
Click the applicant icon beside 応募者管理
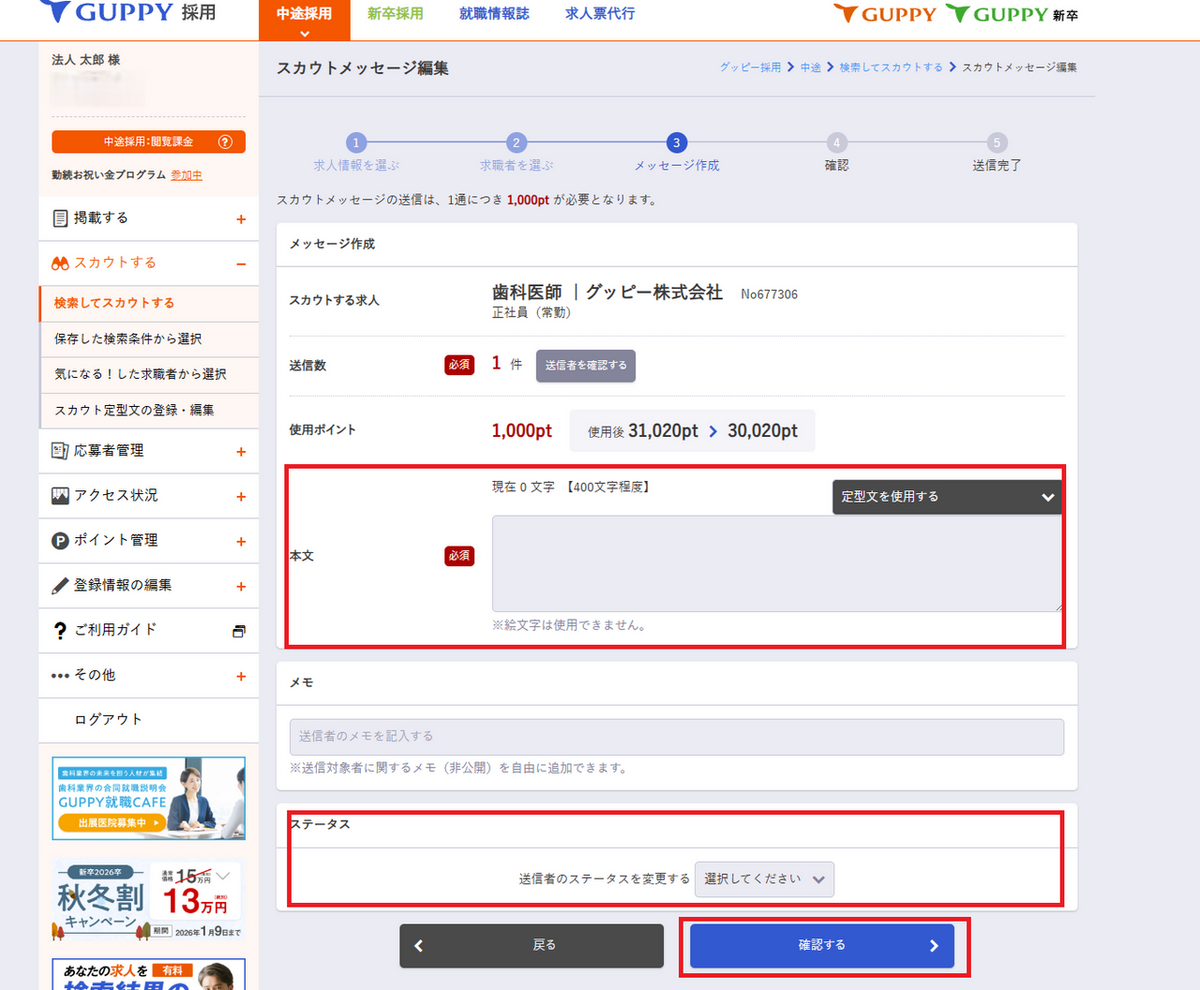[x=60, y=451]
